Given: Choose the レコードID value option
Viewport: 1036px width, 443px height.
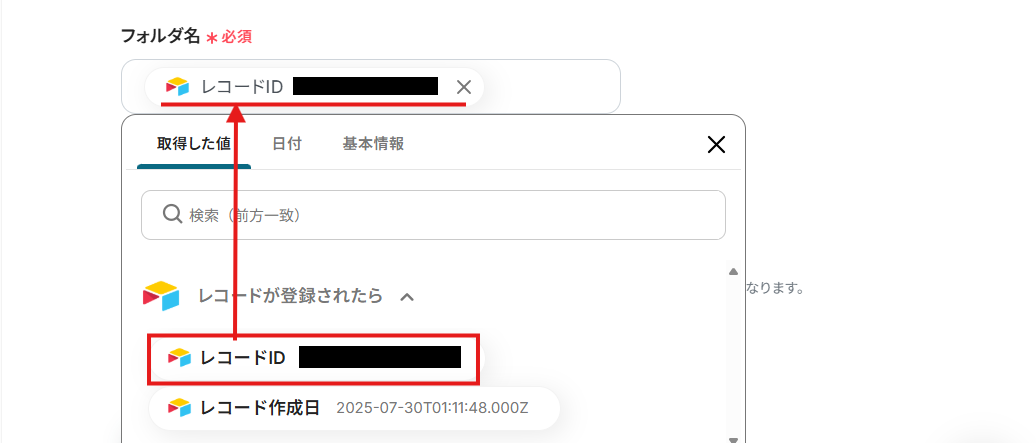Looking at the screenshot, I should click(x=313, y=358).
